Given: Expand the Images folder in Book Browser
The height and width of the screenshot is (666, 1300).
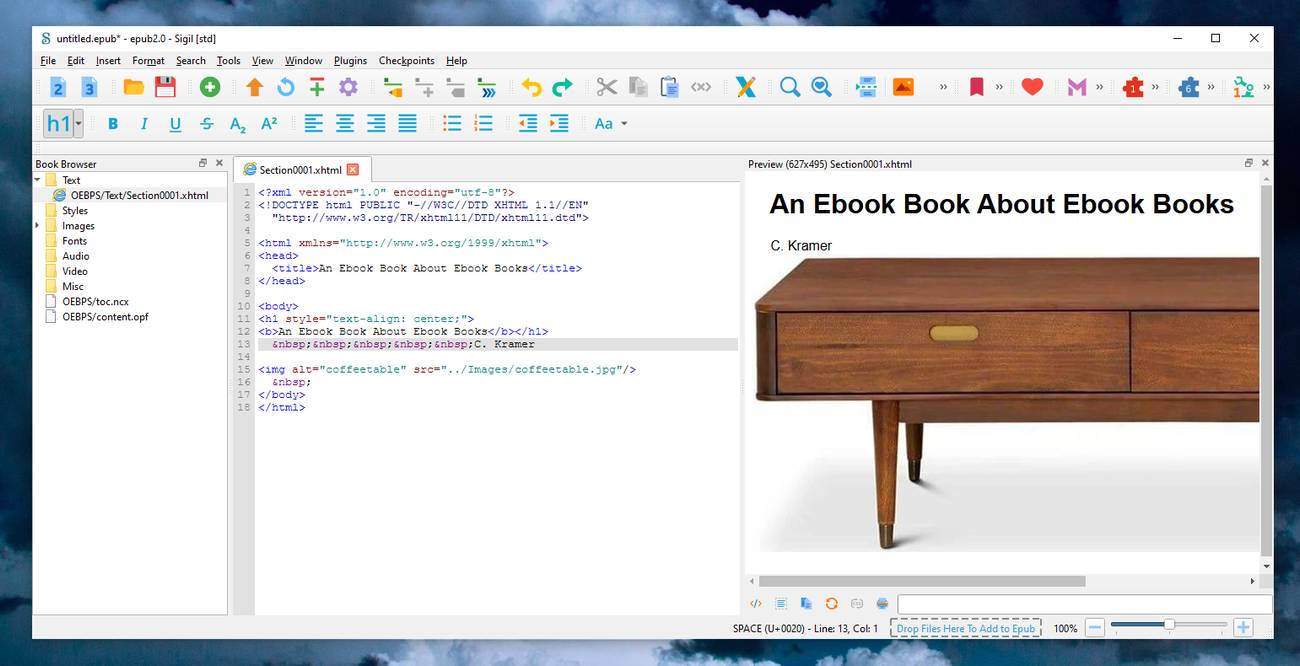Looking at the screenshot, I should (x=38, y=226).
